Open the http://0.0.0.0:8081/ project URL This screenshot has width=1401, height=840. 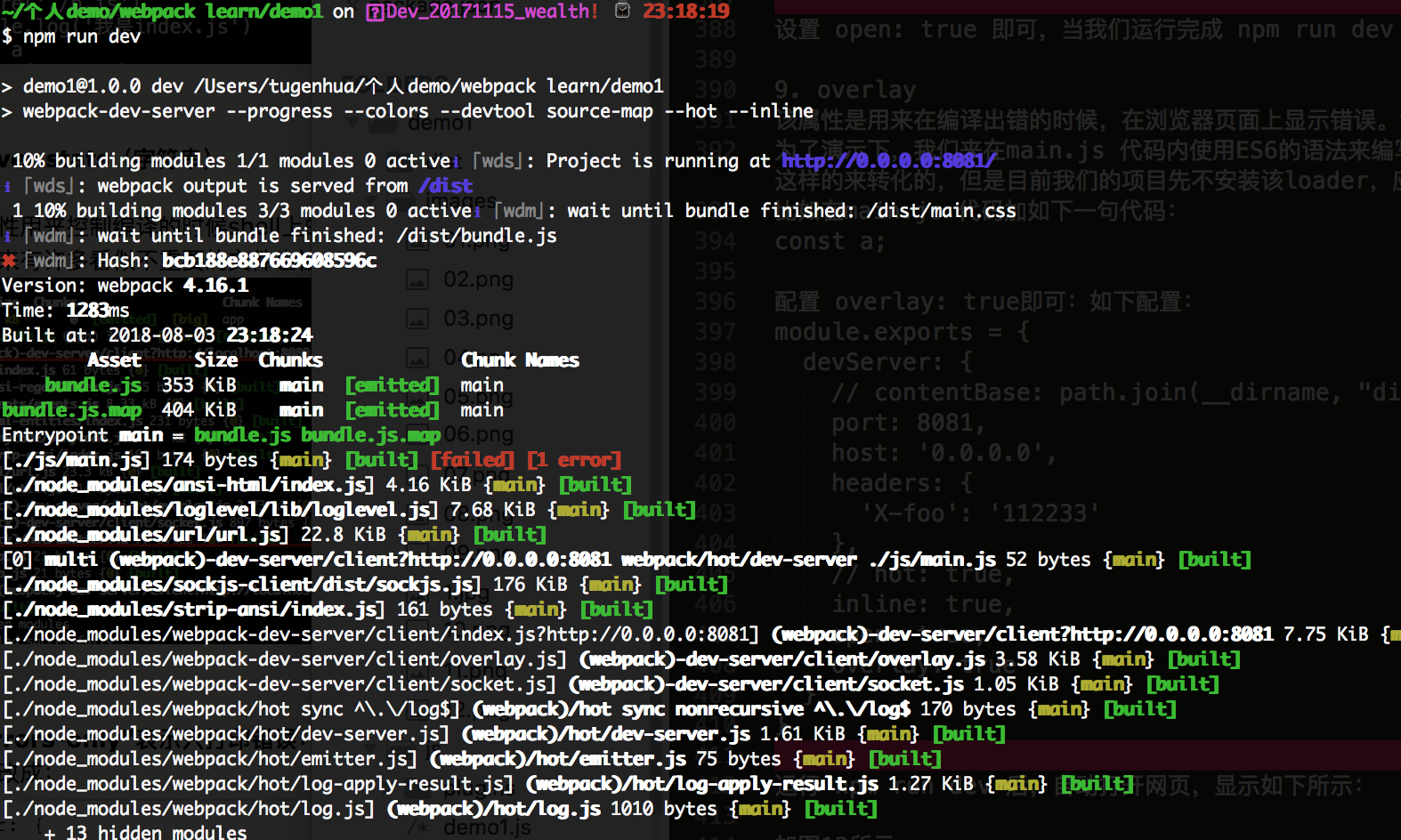coord(888,161)
